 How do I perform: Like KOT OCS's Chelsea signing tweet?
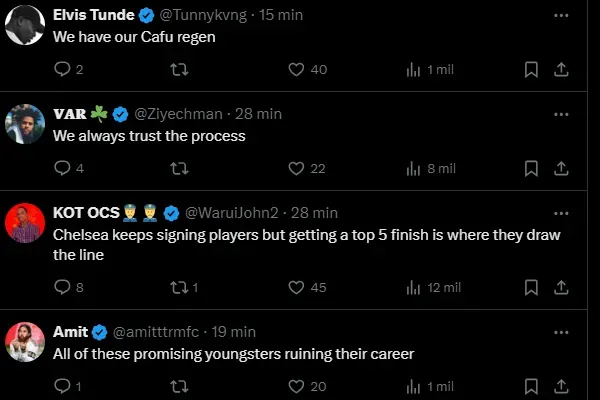point(296,287)
